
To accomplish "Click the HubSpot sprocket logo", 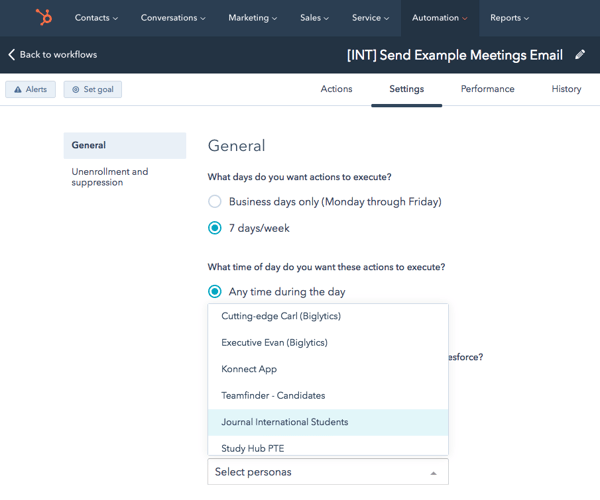I will pyautogui.click(x=44, y=18).
